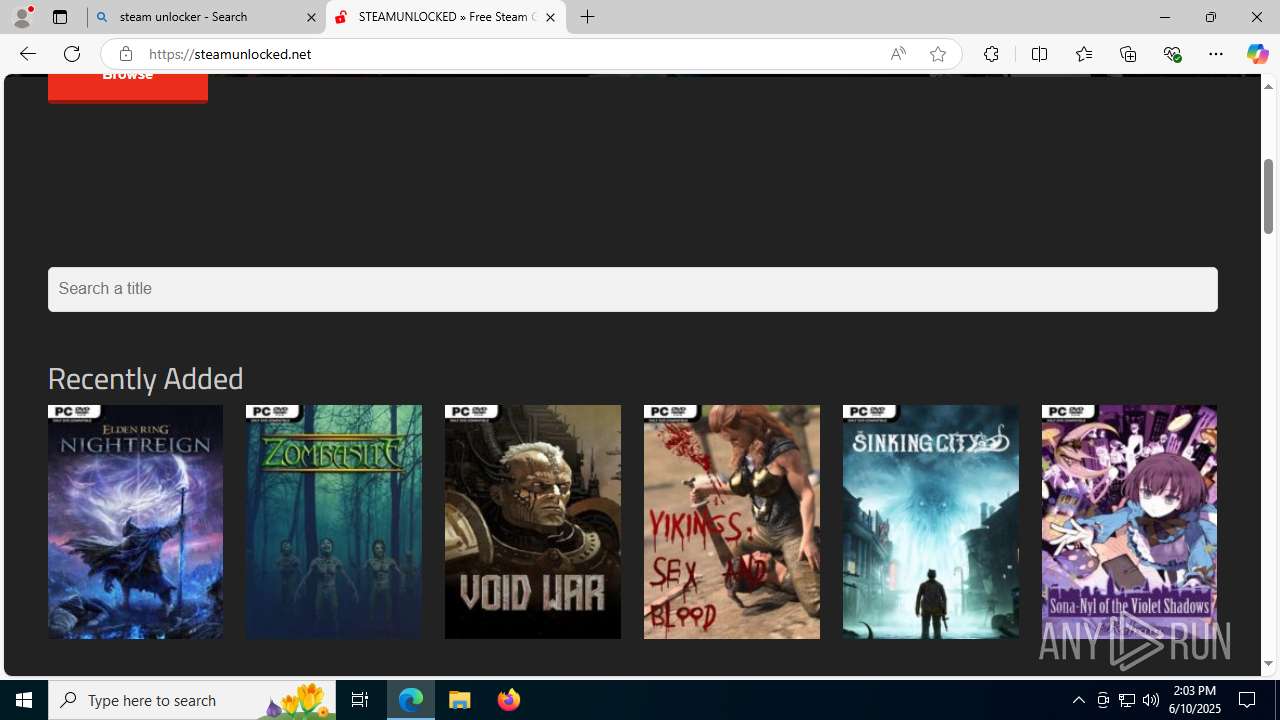Open Microsoft Edge from the taskbar
This screenshot has width=1280, height=720.
[411, 700]
